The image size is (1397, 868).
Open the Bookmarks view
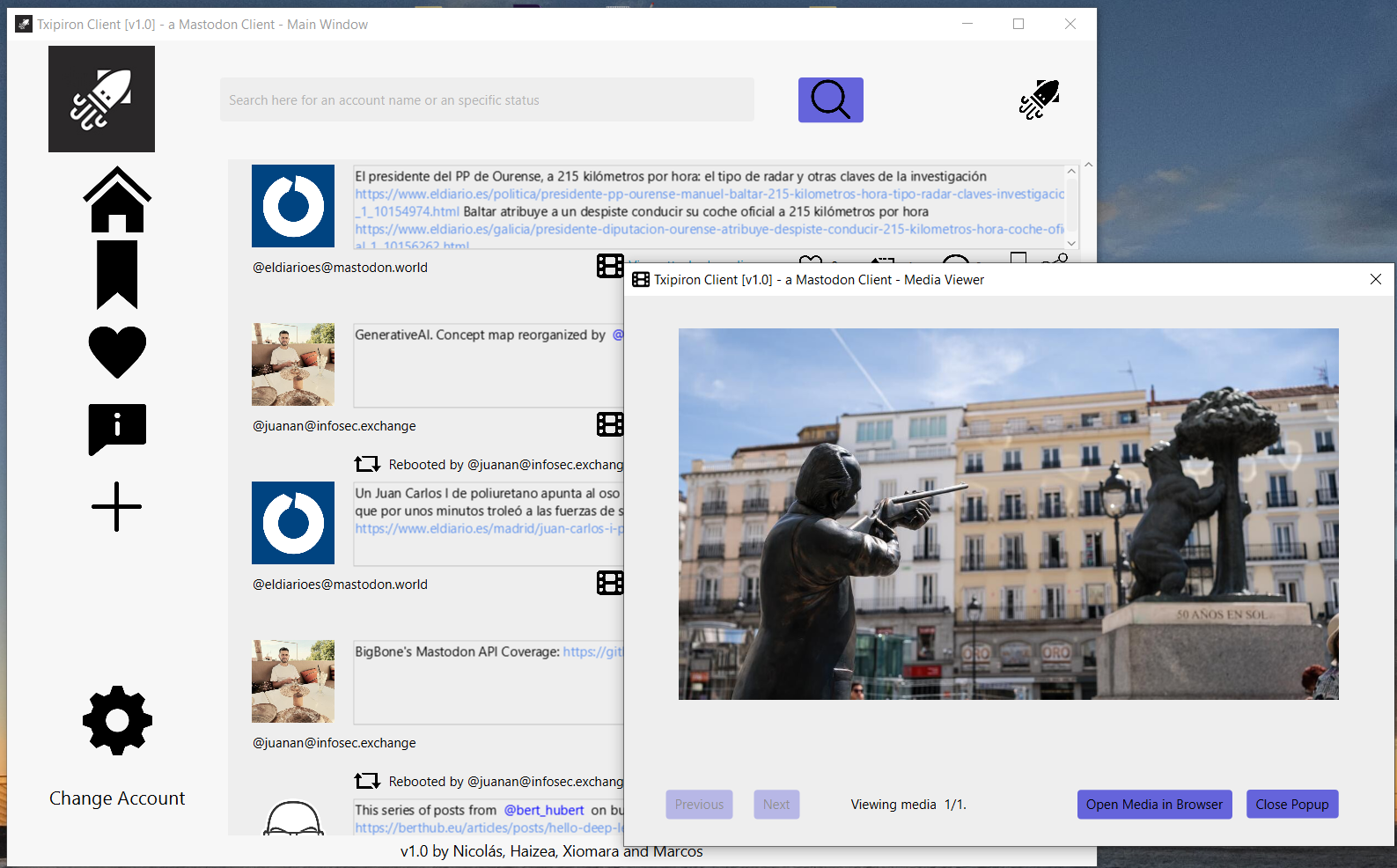117,275
